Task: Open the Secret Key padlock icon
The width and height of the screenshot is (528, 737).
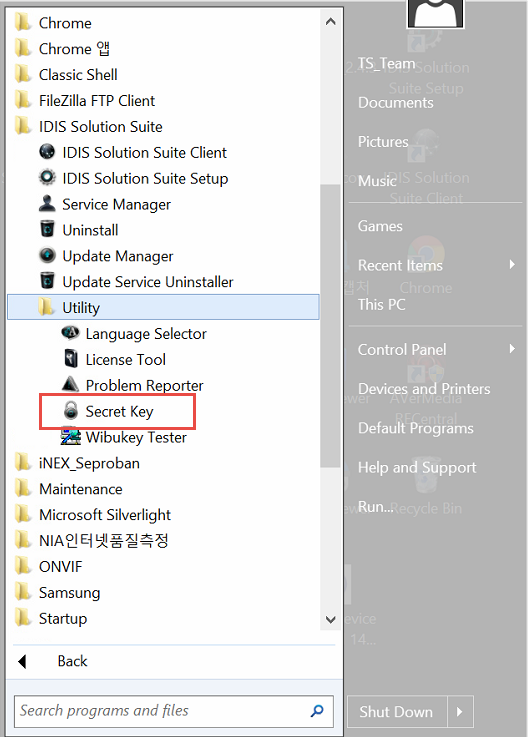Action: pos(71,410)
